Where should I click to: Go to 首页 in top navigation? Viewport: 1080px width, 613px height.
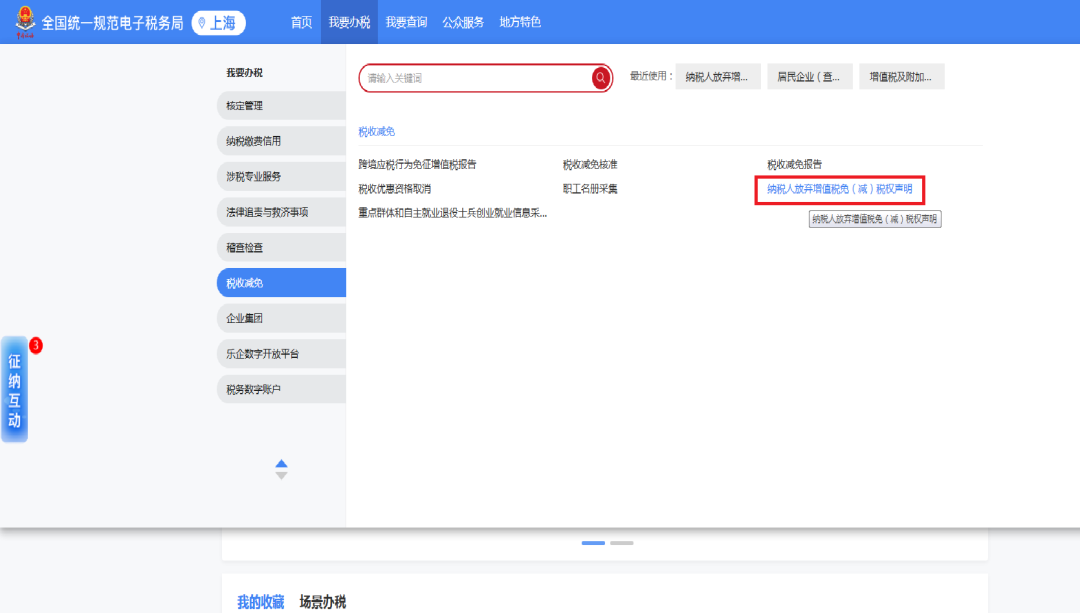click(x=301, y=22)
